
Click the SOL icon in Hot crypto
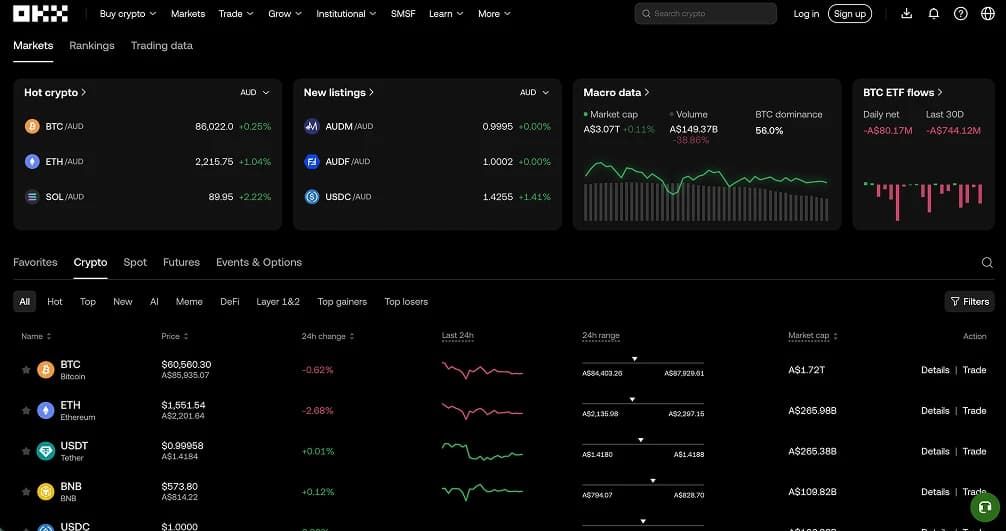tap(32, 197)
